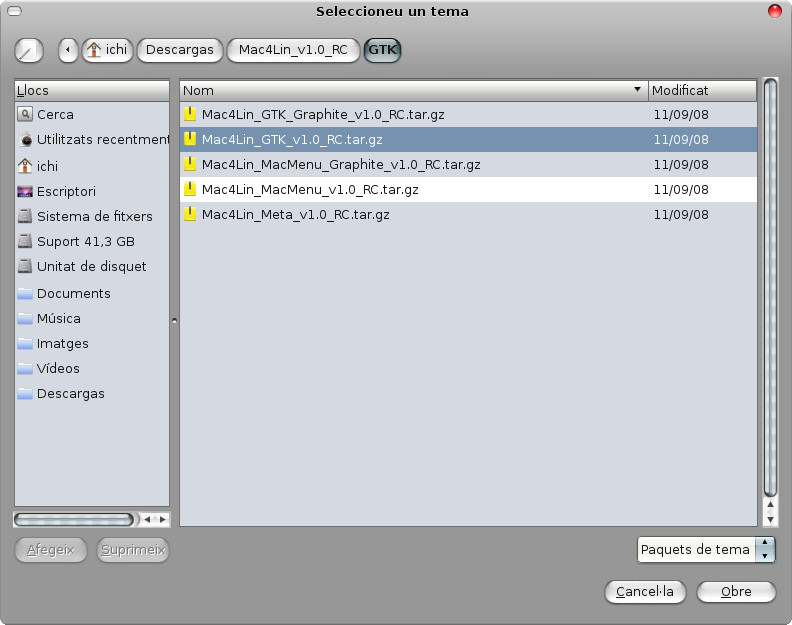Screen dimensions: 792x625
Task: Open the Descargas bookmark in sidebar
Action: (x=92, y=394)
